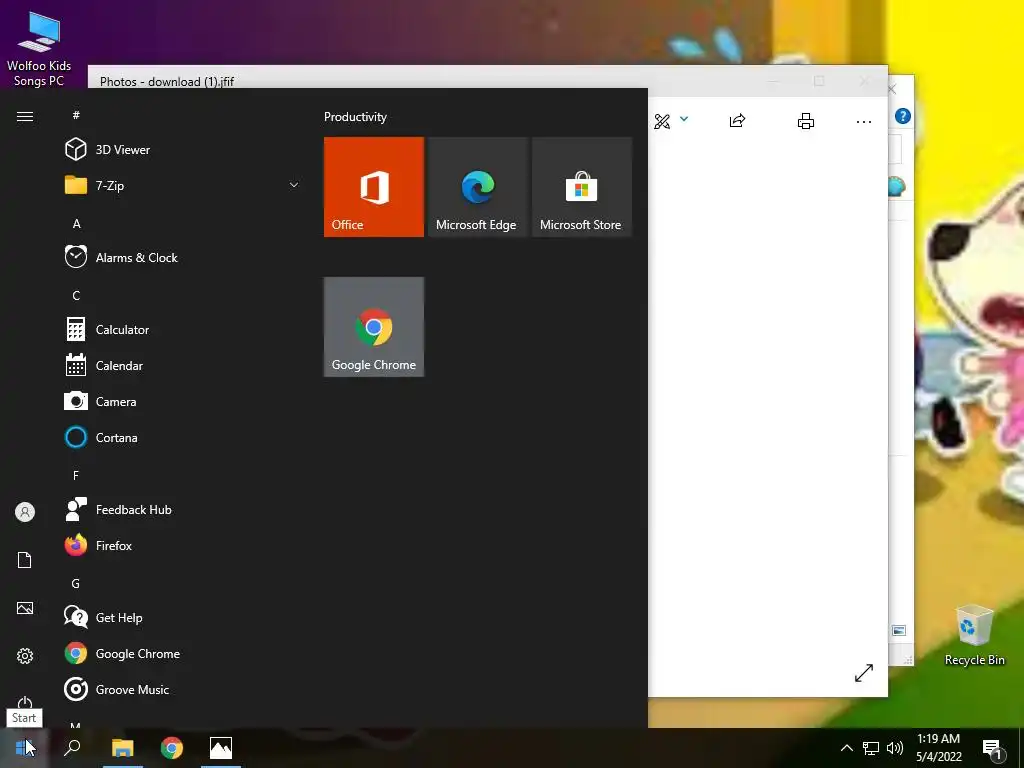The image size is (1024, 768).
Task: Click the Start button on taskbar
Action: [24, 748]
